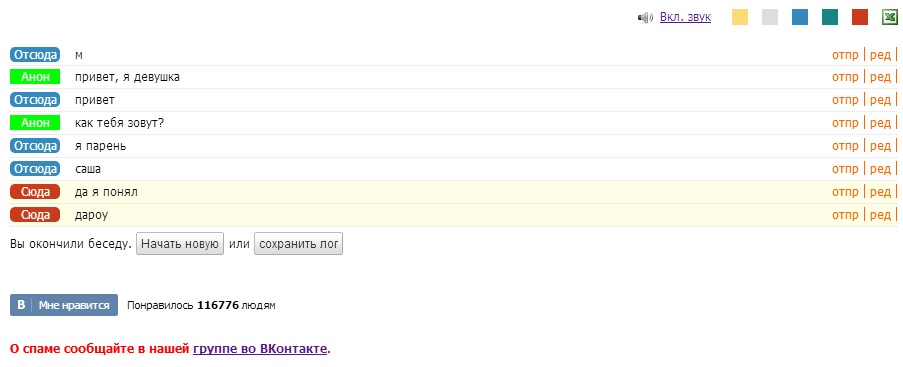Click the Сюда label beside 'дароу'
The width and height of the screenshot is (903, 367).
[35, 215]
